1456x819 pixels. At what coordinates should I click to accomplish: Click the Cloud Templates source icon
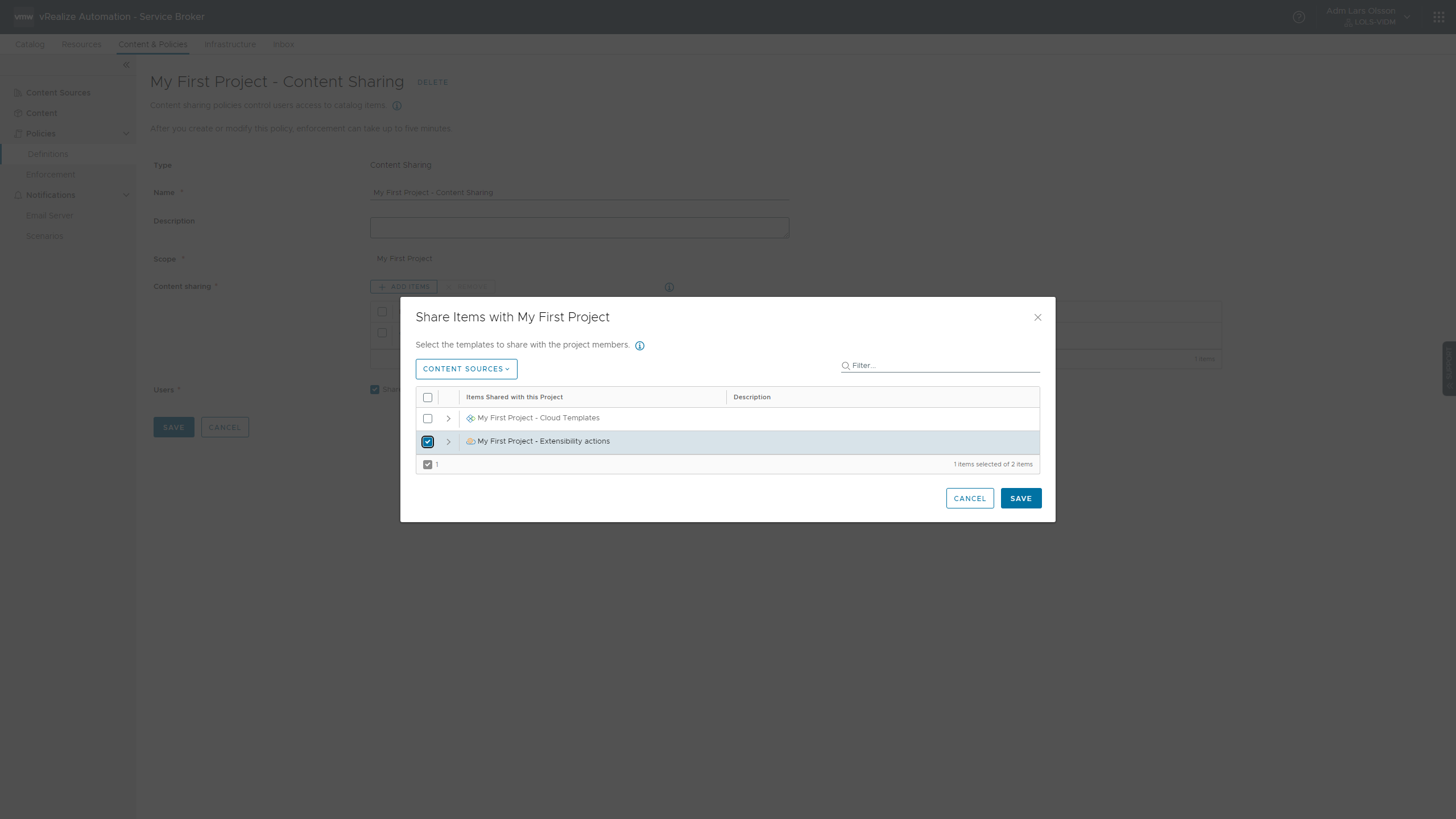coord(471,418)
